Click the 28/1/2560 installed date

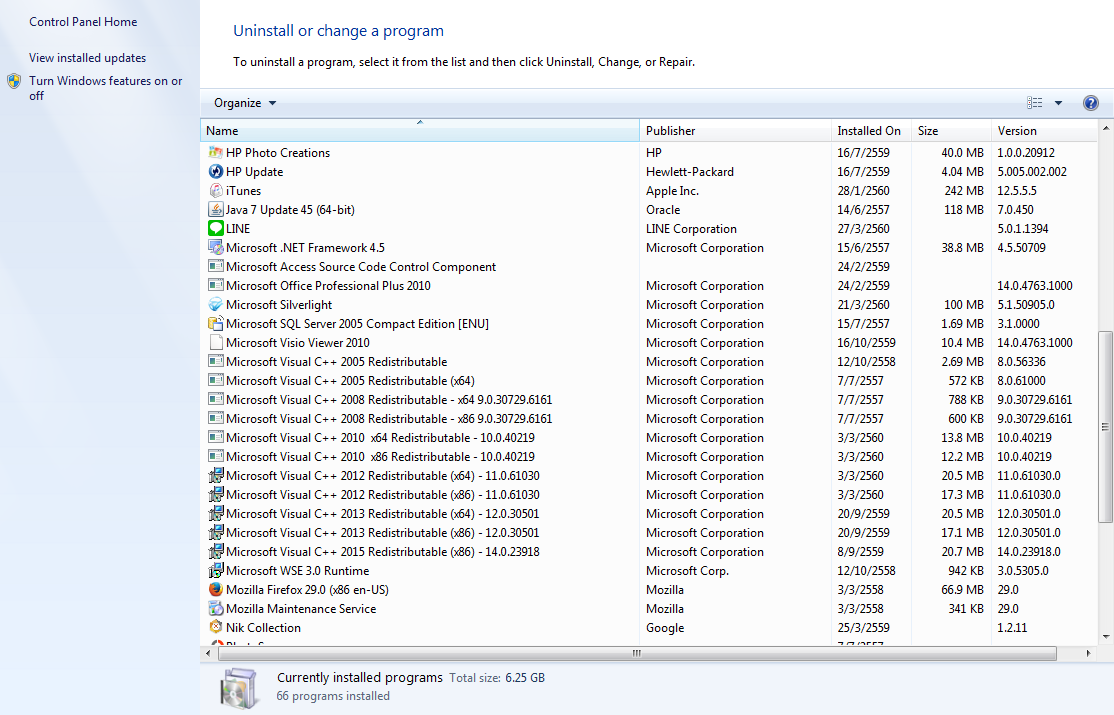pos(863,191)
